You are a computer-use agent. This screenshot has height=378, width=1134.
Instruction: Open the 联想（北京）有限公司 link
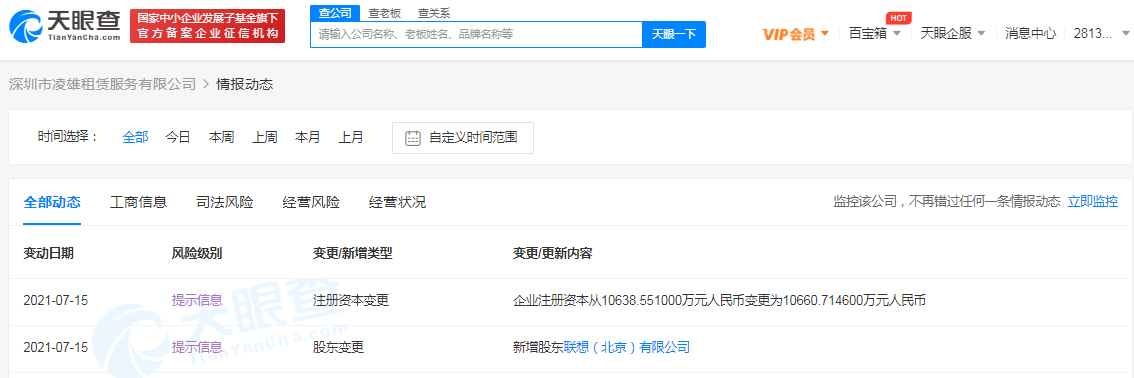[x=627, y=348]
